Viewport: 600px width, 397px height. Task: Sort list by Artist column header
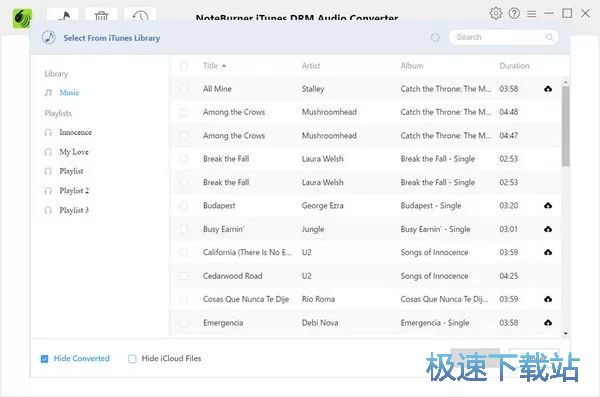tap(311, 66)
